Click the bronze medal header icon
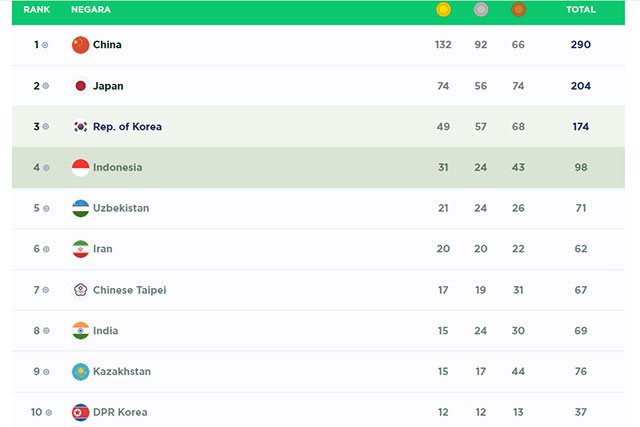This screenshot has height=427, width=640. tap(518, 10)
